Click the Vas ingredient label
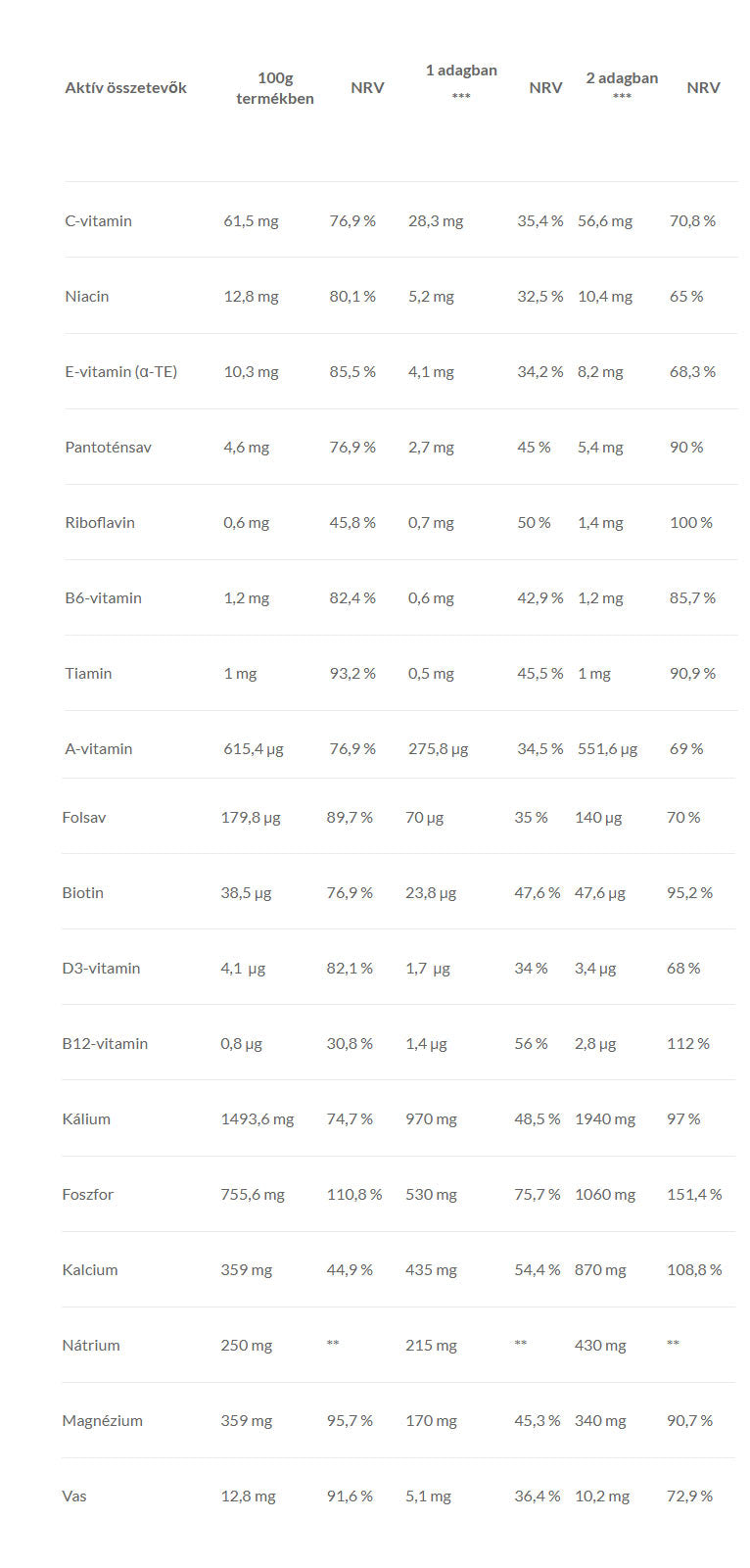 point(74,1496)
